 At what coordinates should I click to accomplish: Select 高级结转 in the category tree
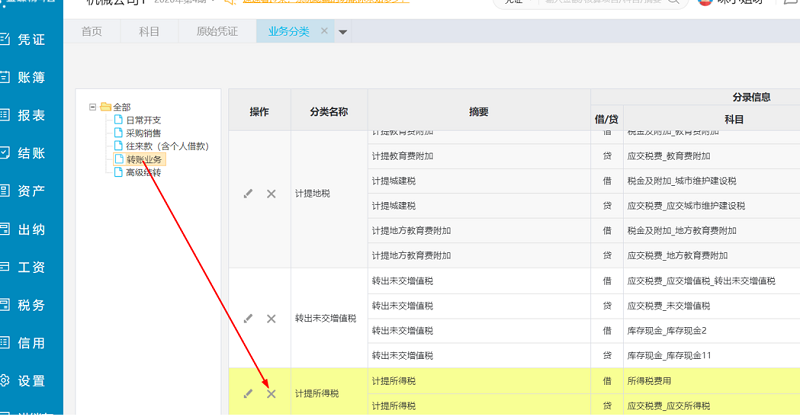pos(142,173)
